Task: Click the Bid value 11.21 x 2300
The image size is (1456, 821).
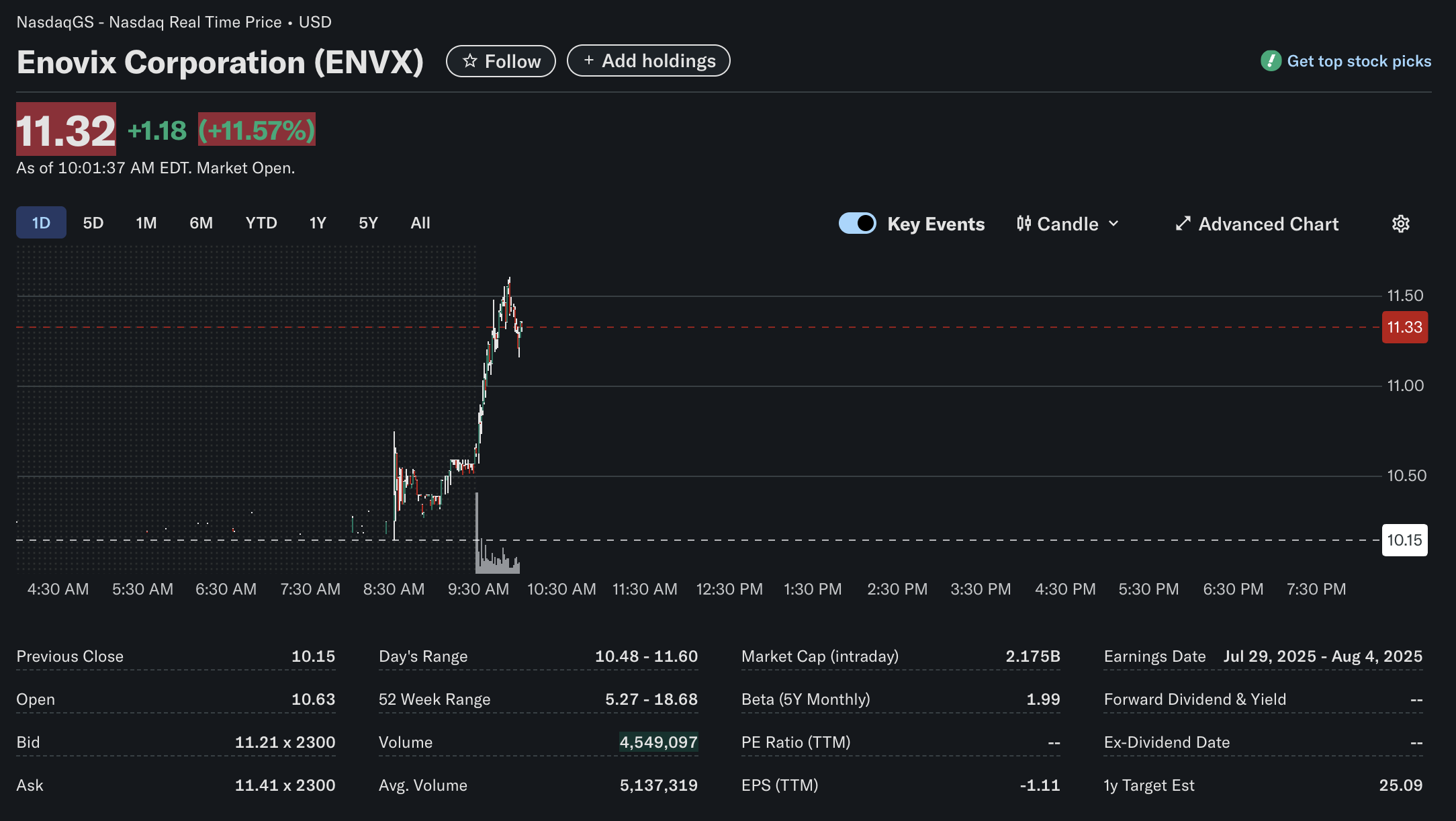Action: point(285,742)
